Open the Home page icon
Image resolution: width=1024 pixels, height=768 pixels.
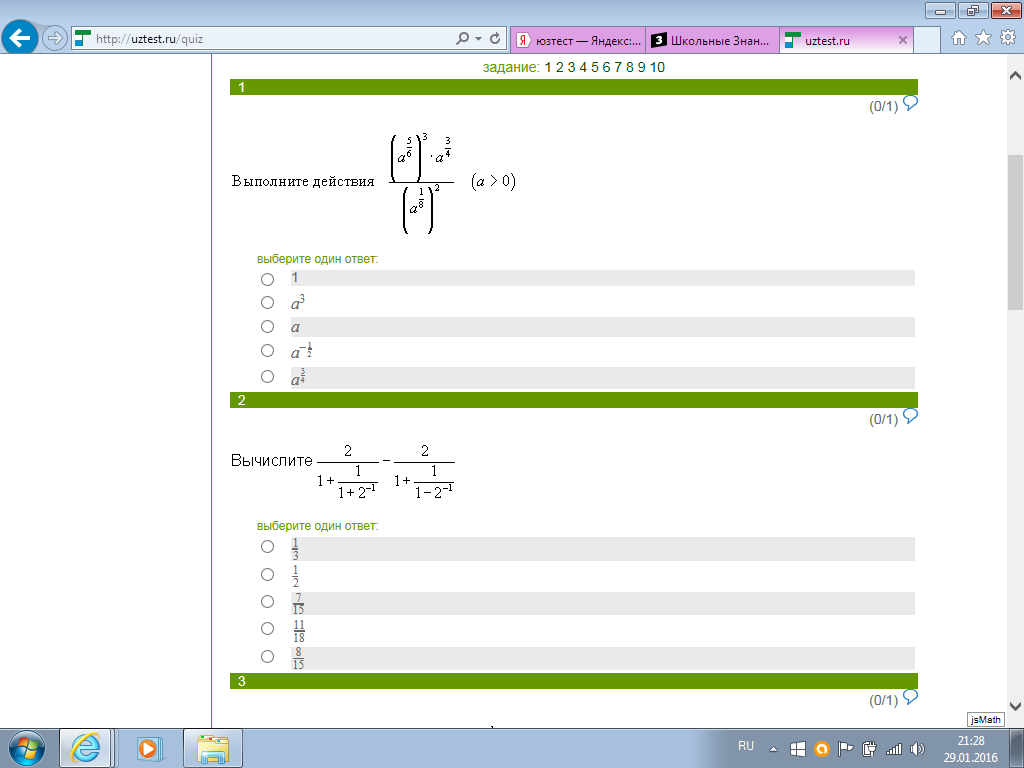coord(959,39)
